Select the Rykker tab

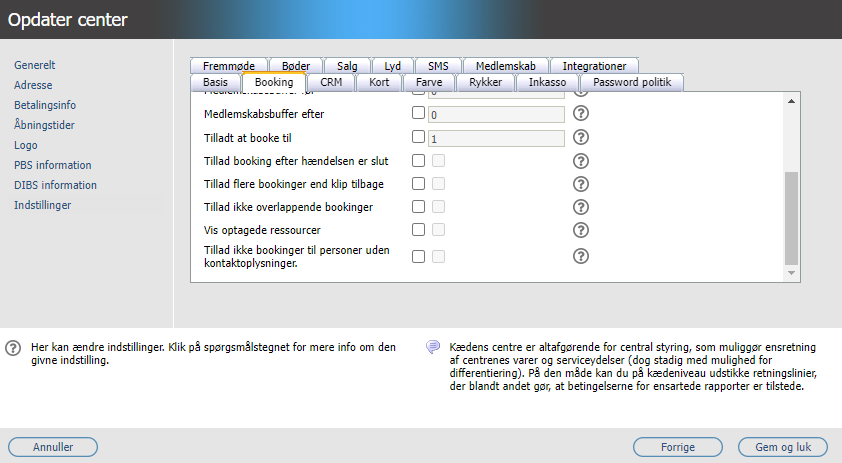point(485,82)
